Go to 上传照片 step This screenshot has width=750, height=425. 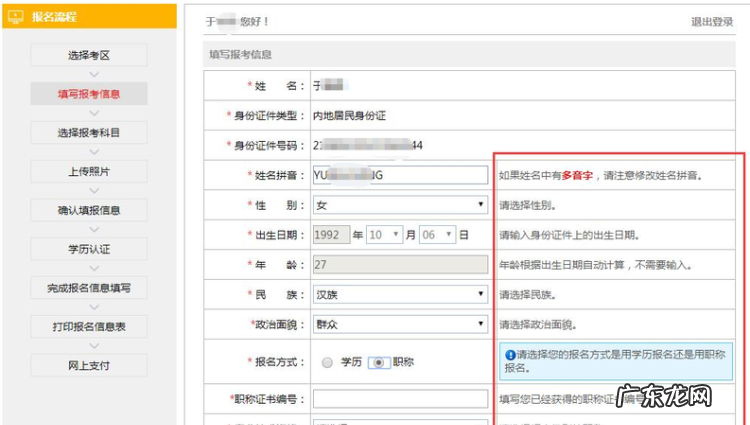point(88,171)
